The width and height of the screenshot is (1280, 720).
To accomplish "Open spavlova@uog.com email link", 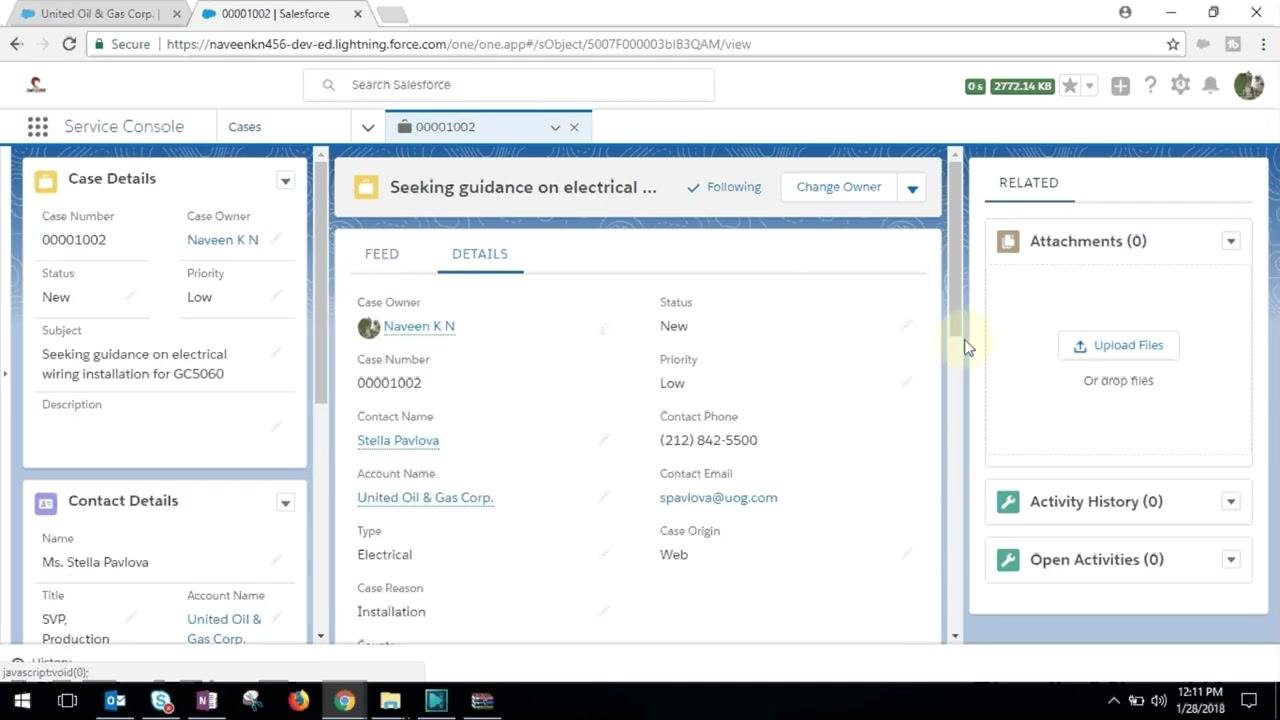I will pyautogui.click(x=718, y=497).
